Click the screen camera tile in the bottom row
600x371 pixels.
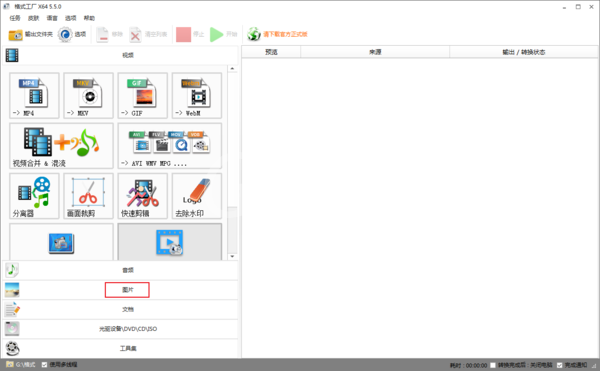[61, 242]
